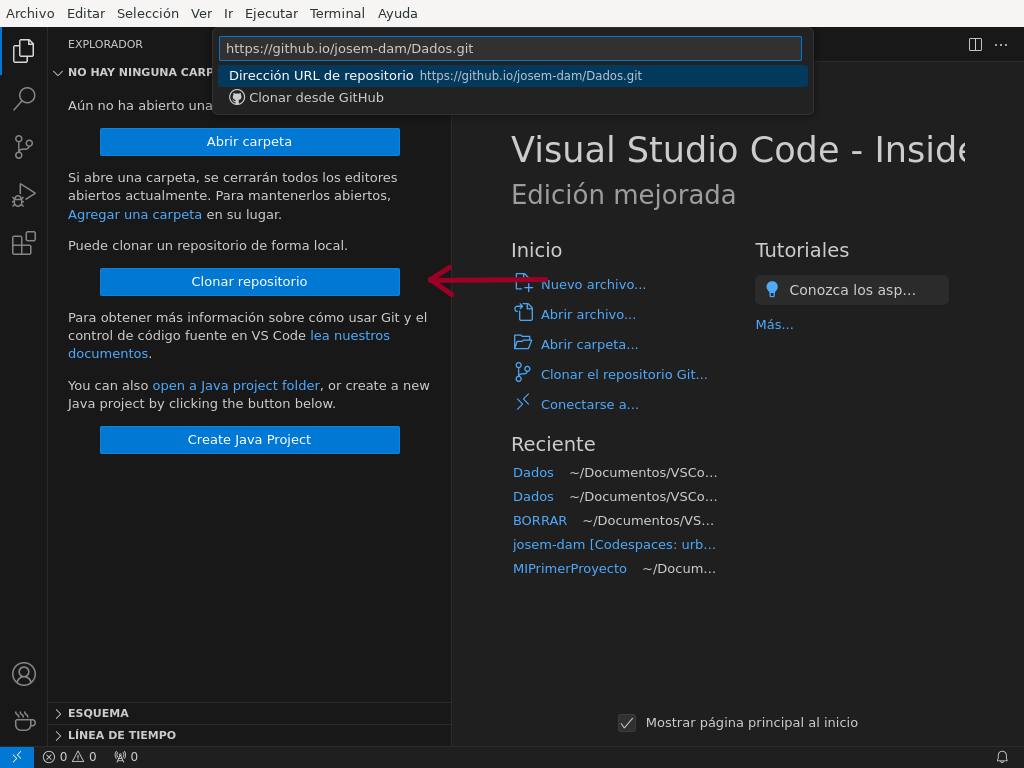
Task: Open the Terminal menu
Action: (337, 13)
